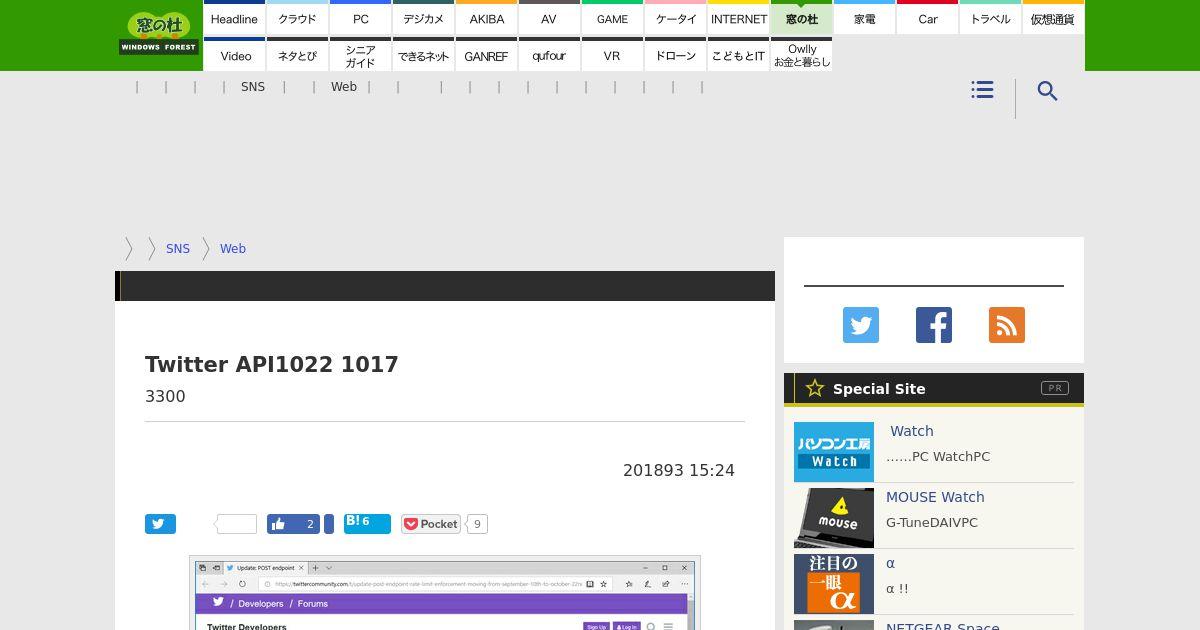Share article with Twitter bird button
Viewport: 1200px width, 630px height.
(160, 524)
